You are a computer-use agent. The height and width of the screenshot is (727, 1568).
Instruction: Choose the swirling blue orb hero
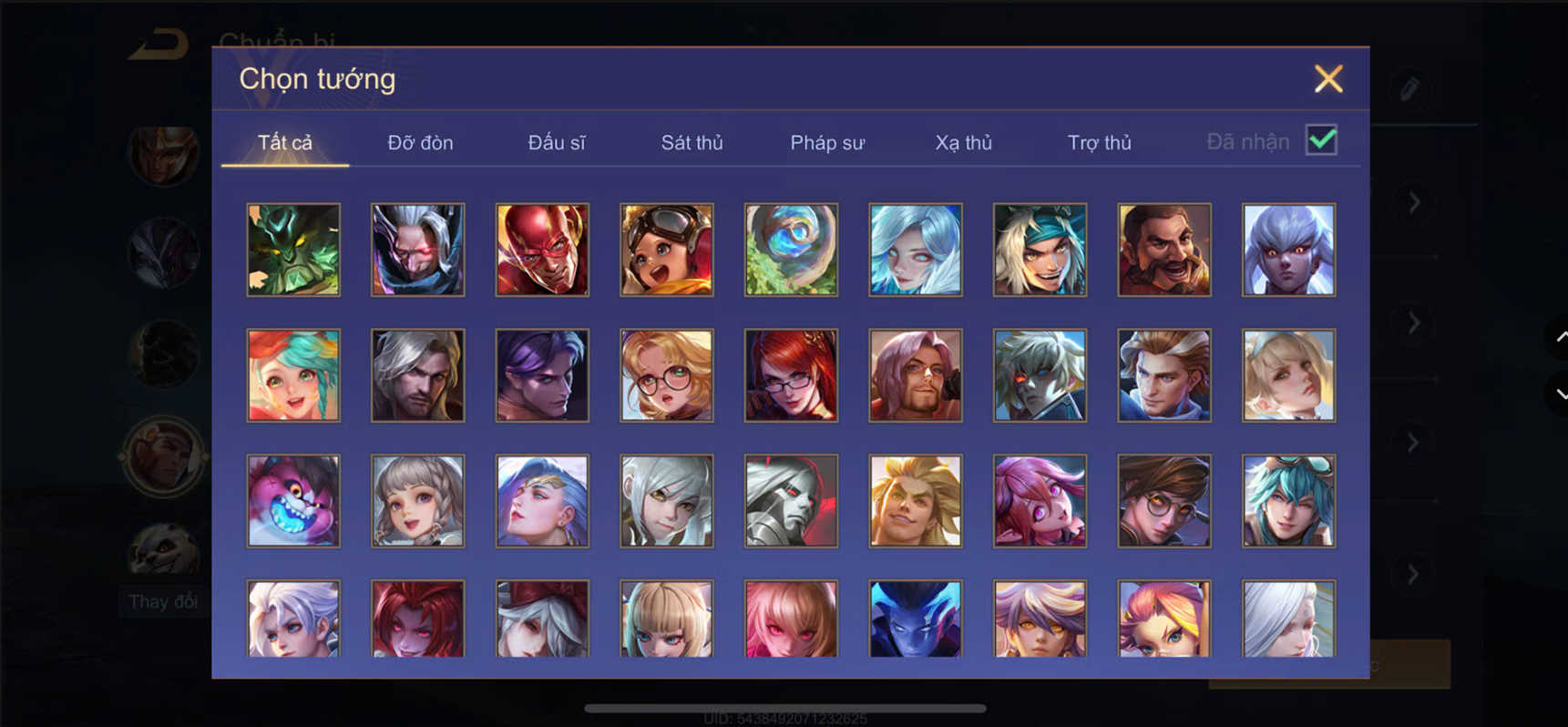click(791, 250)
